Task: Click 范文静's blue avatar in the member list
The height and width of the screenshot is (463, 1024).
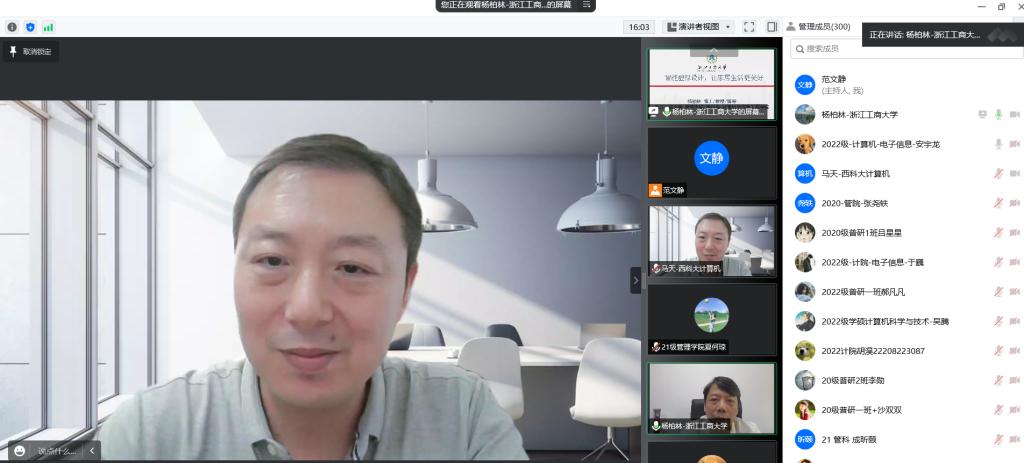Action: click(805, 85)
